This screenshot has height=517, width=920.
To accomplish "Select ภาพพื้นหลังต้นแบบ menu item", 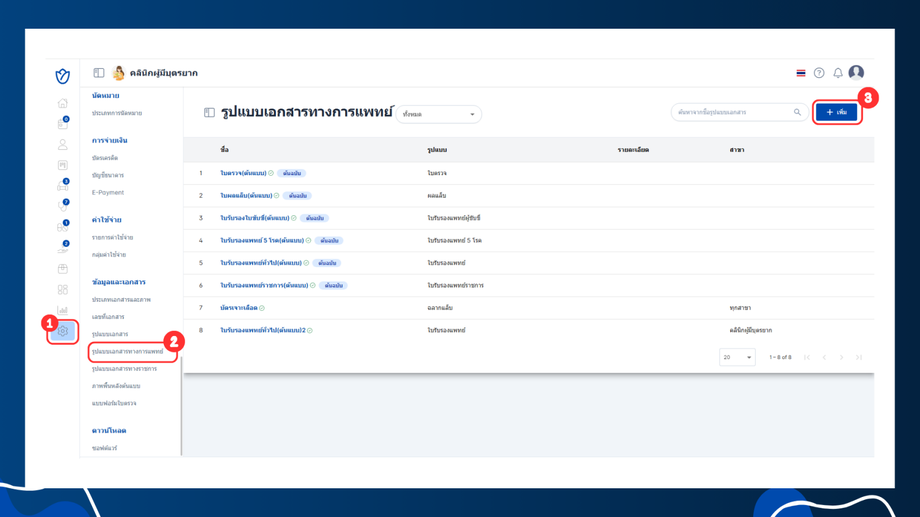I will coord(116,386).
